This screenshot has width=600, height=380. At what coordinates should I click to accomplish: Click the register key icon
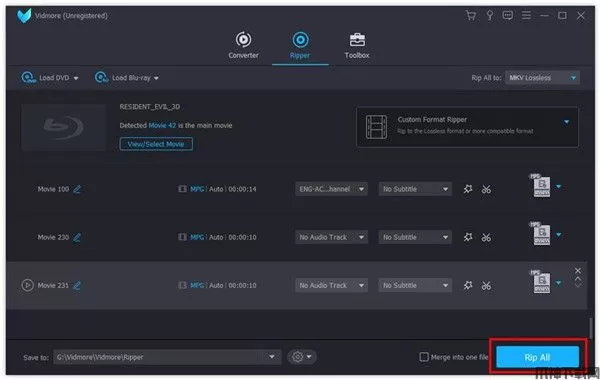pyautogui.click(x=489, y=16)
